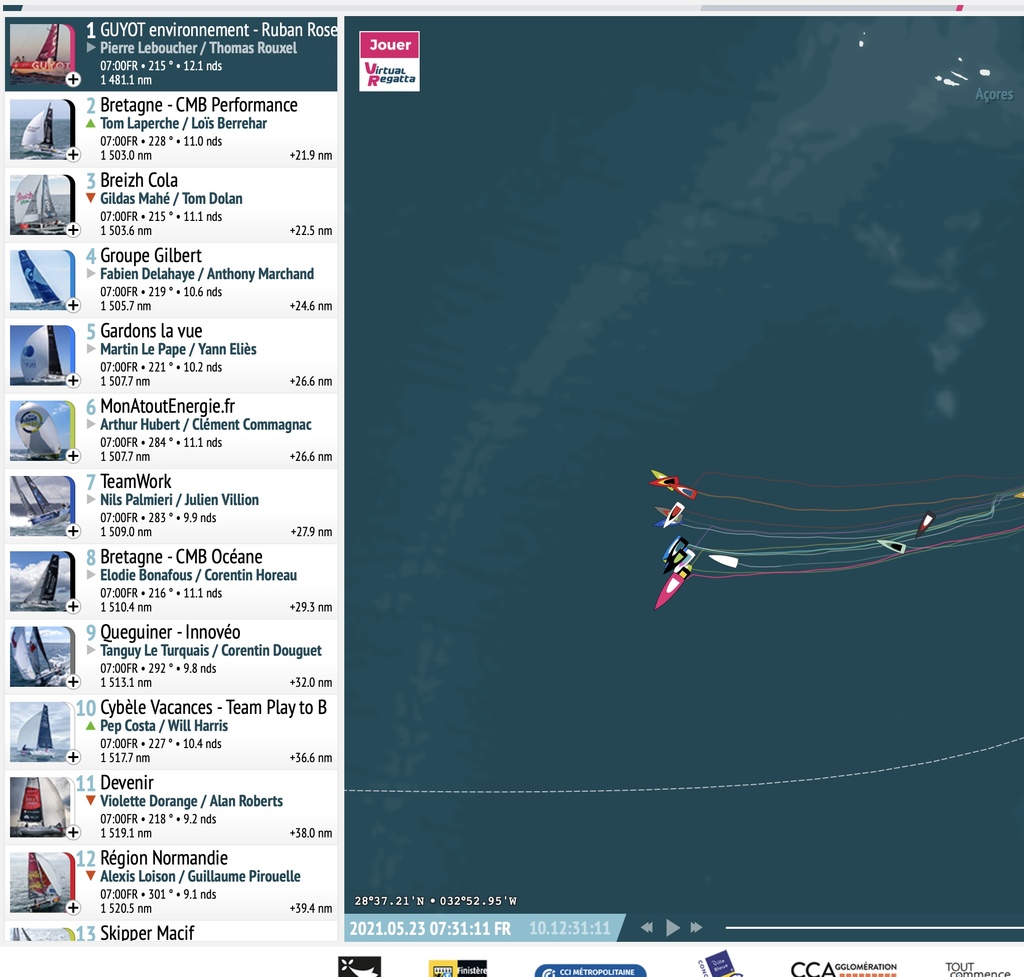
Task: Select the large pink boat marker on map
Action: [671, 588]
